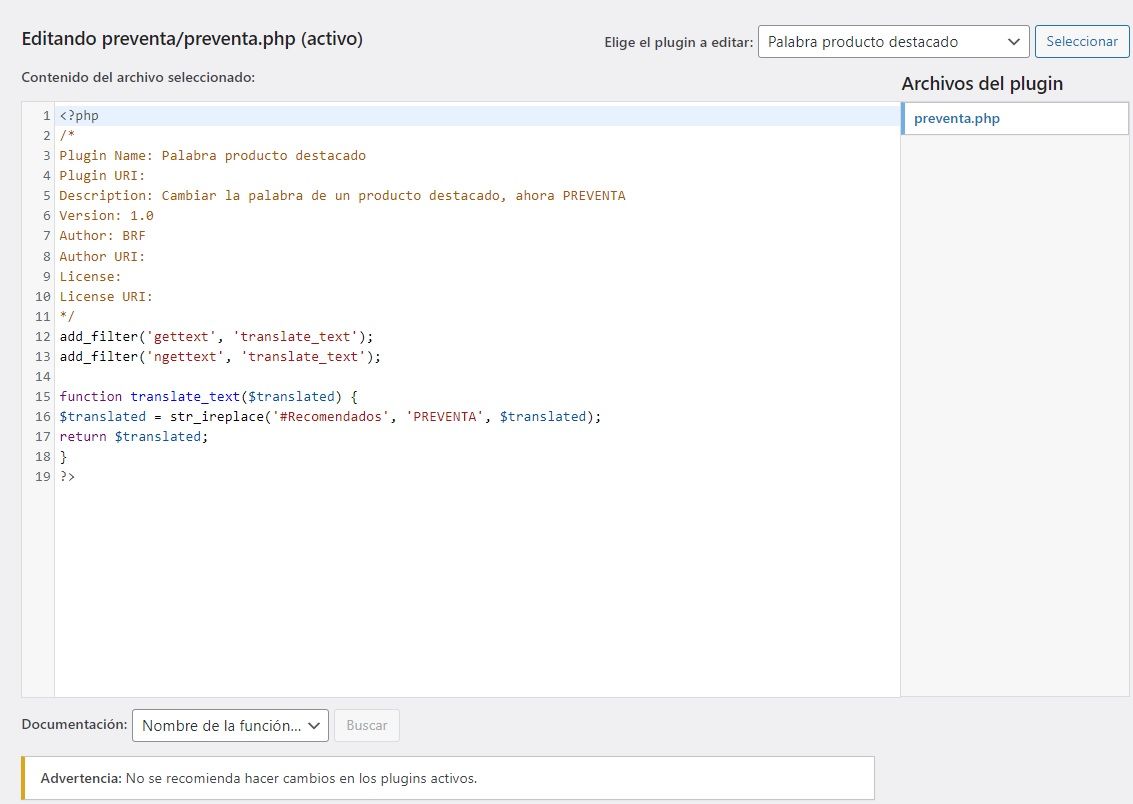Click line number 16 in the gutter
The height and width of the screenshot is (804, 1133).
(x=43, y=417)
